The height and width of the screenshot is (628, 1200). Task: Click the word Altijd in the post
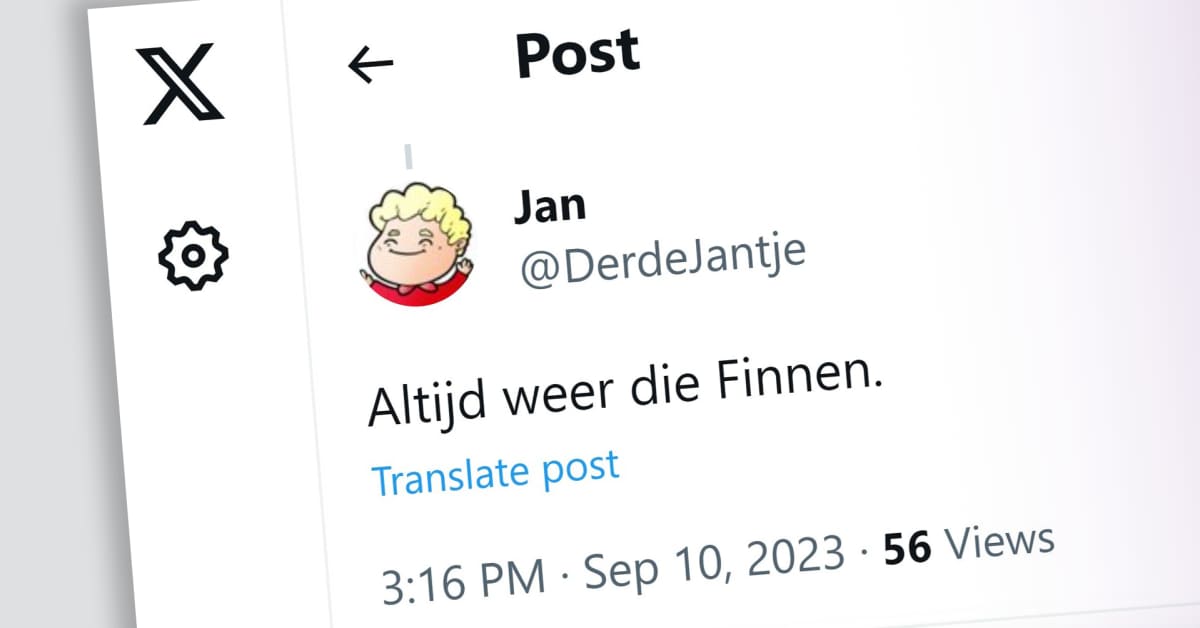[x=430, y=403]
